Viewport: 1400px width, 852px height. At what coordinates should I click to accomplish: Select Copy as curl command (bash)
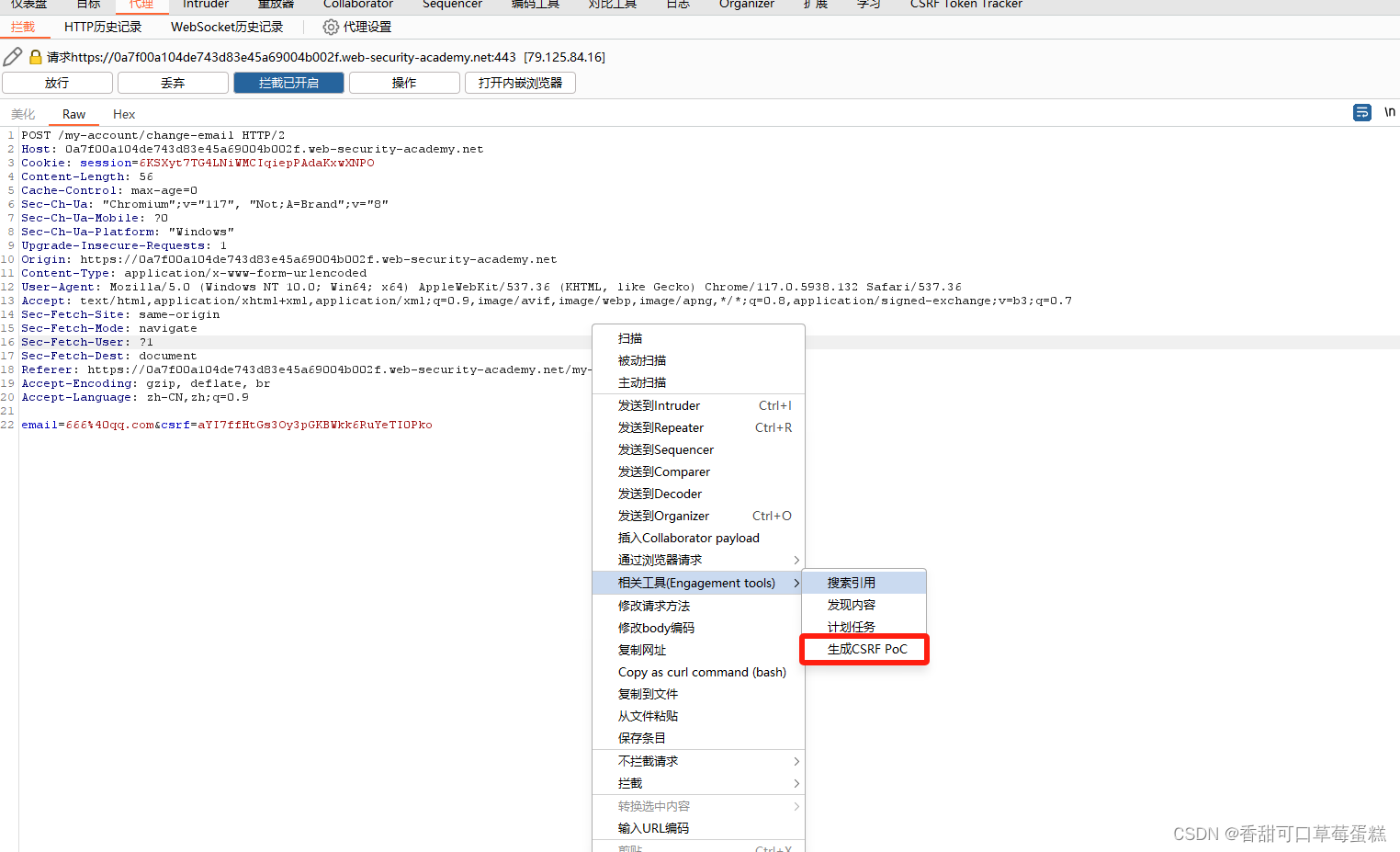pos(698,672)
